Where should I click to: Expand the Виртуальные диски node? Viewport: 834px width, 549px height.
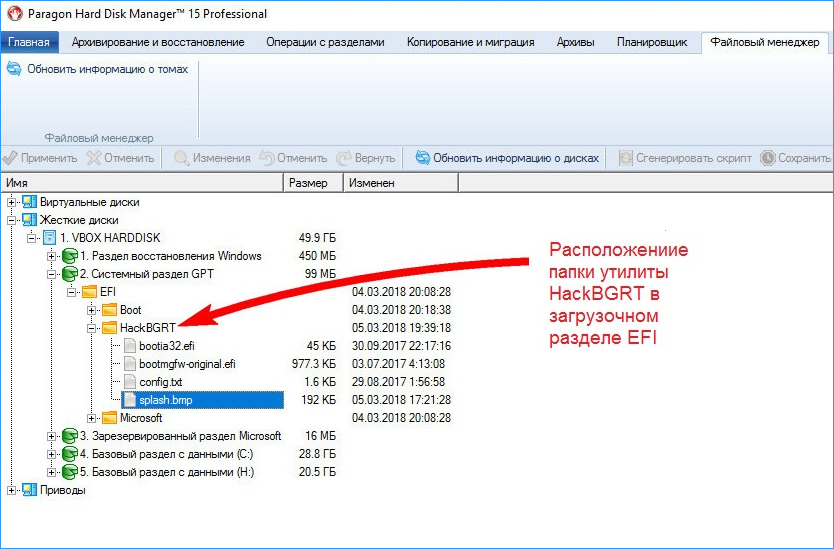pyautogui.click(x=11, y=202)
